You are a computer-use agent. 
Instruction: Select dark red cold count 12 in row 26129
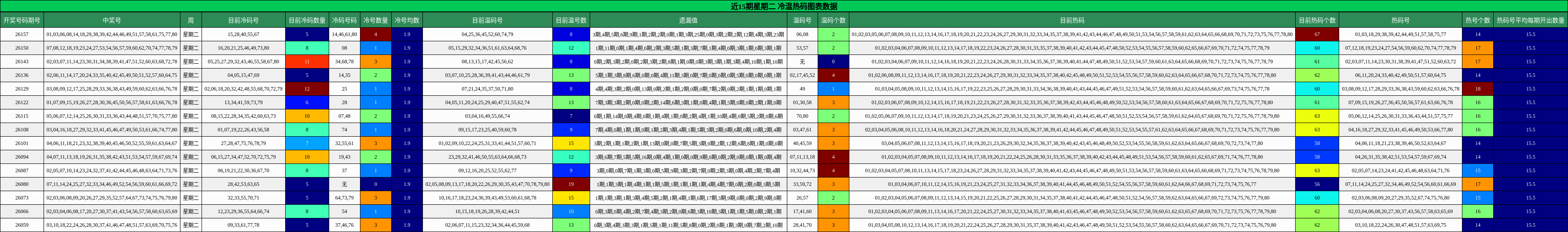[307, 89]
